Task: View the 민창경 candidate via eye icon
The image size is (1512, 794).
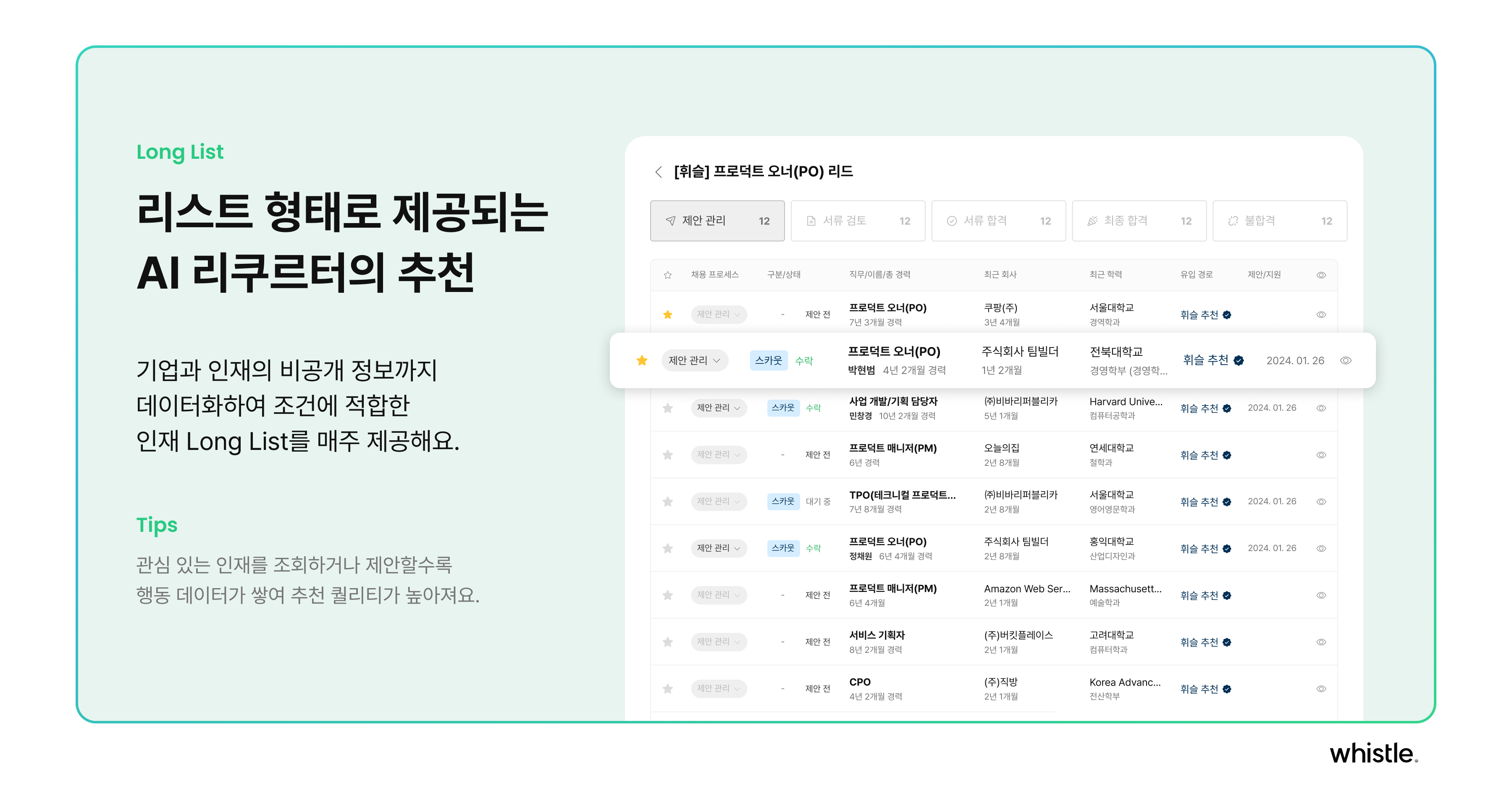Action: [1320, 408]
